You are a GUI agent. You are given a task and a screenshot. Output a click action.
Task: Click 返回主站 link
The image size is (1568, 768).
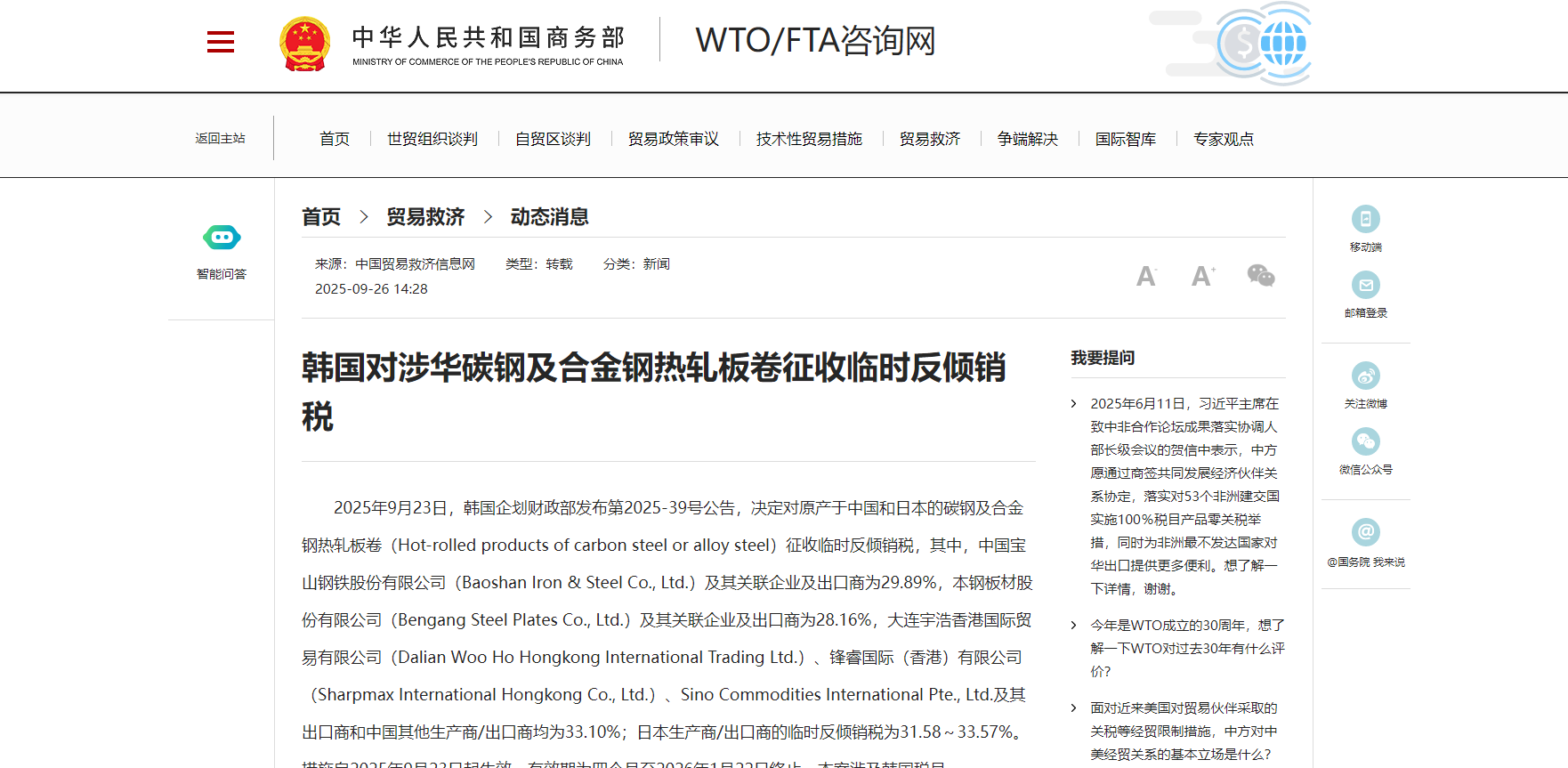[x=220, y=139]
